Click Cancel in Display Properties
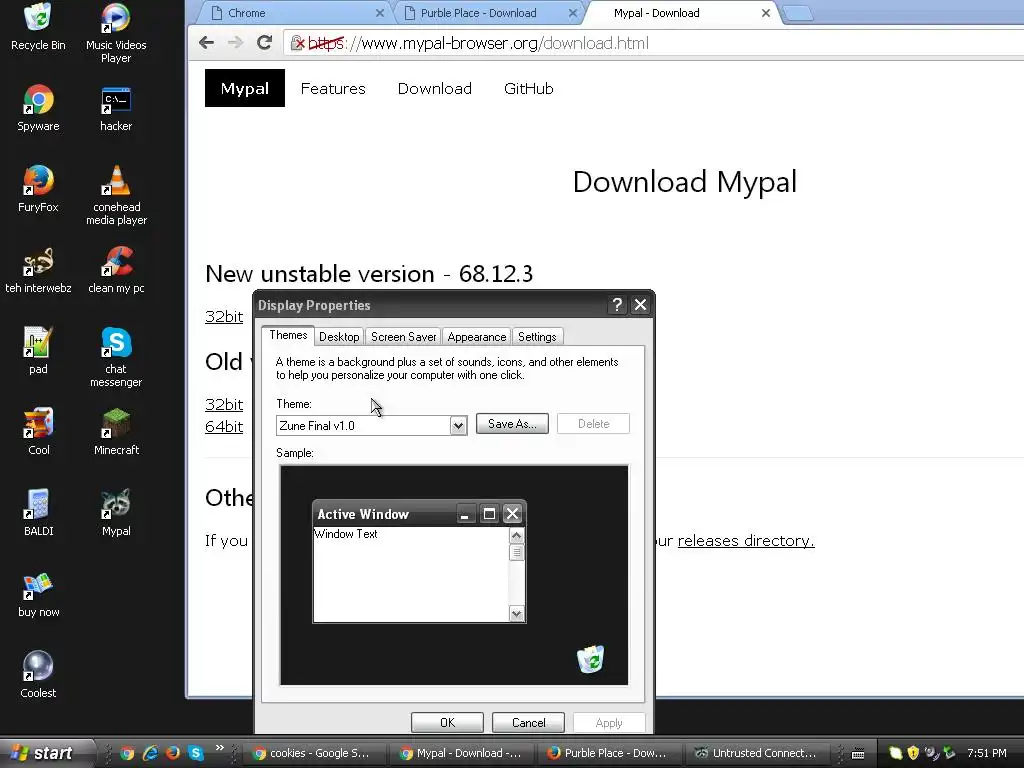 [528, 722]
